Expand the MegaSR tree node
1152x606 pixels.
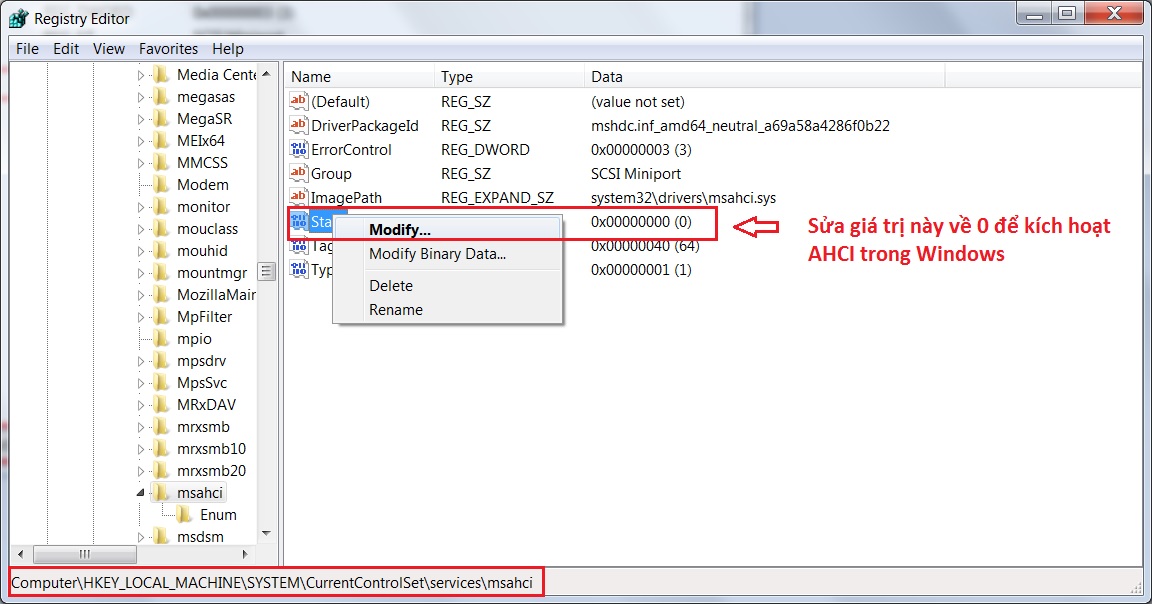point(140,119)
